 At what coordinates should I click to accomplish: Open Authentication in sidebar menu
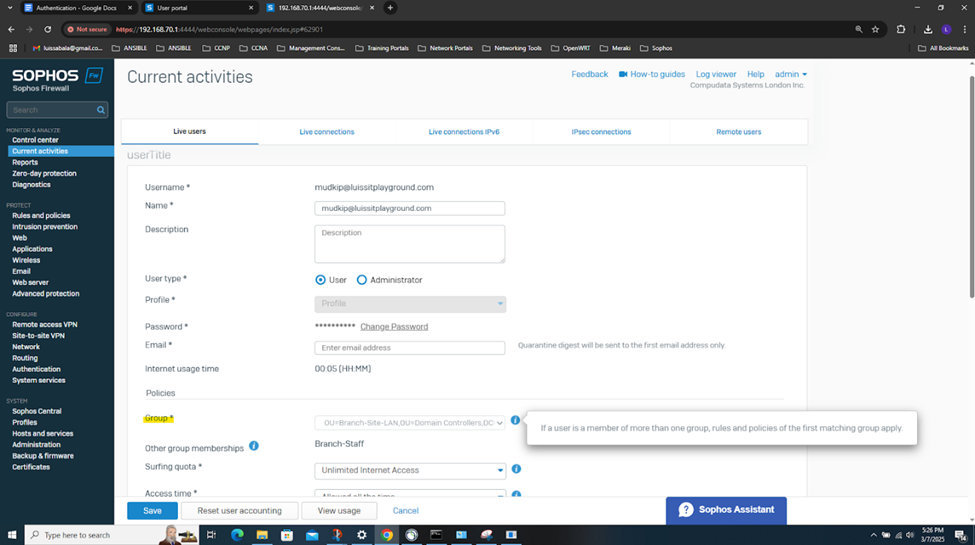[36, 370]
